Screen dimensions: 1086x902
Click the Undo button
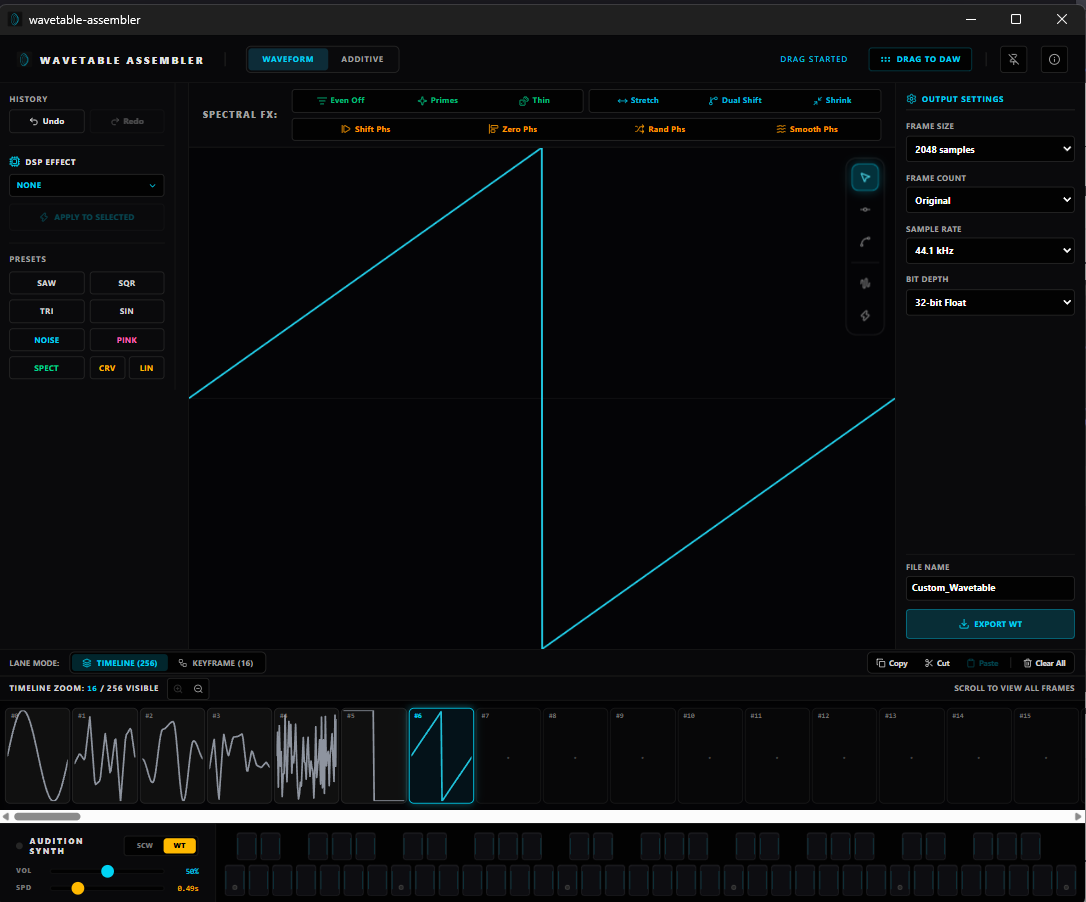click(46, 121)
